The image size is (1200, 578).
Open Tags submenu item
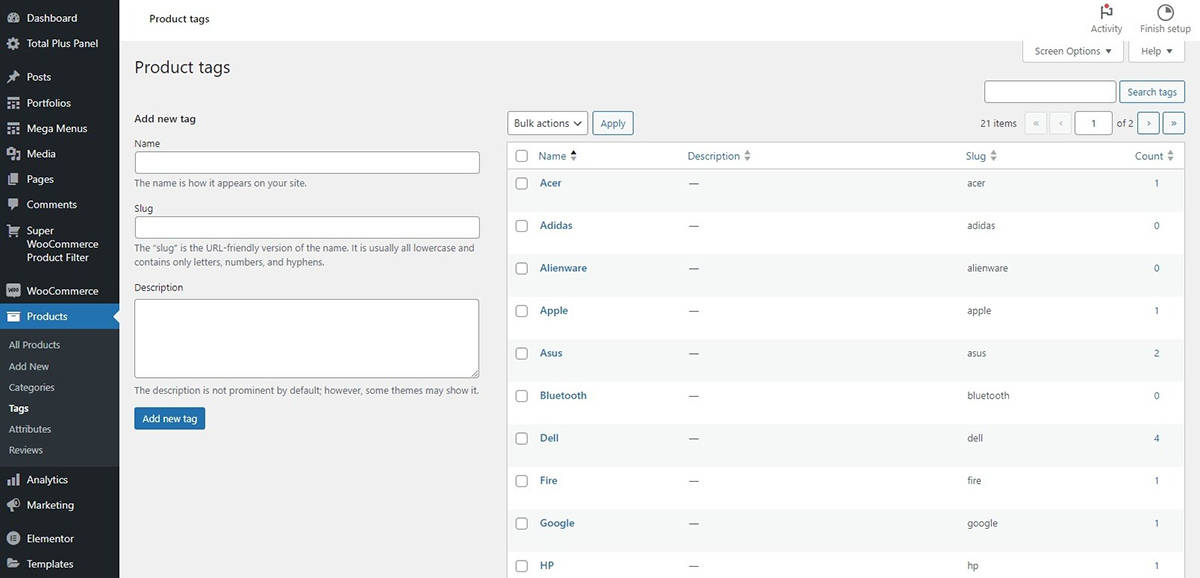pos(19,409)
